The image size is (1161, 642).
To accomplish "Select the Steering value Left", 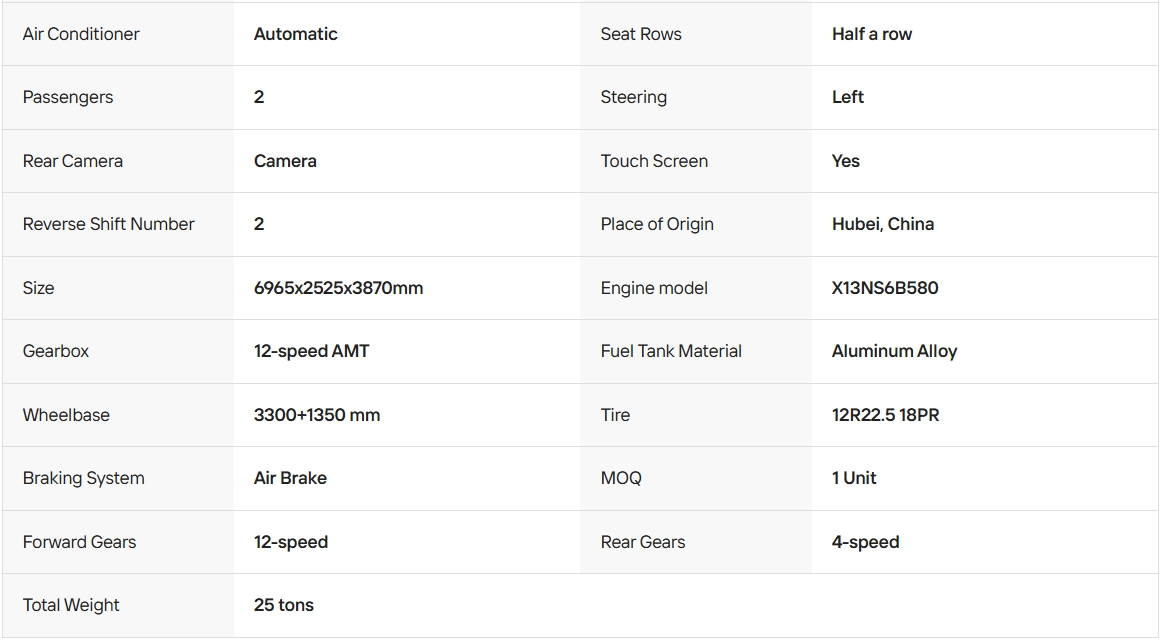I will 847,97.
